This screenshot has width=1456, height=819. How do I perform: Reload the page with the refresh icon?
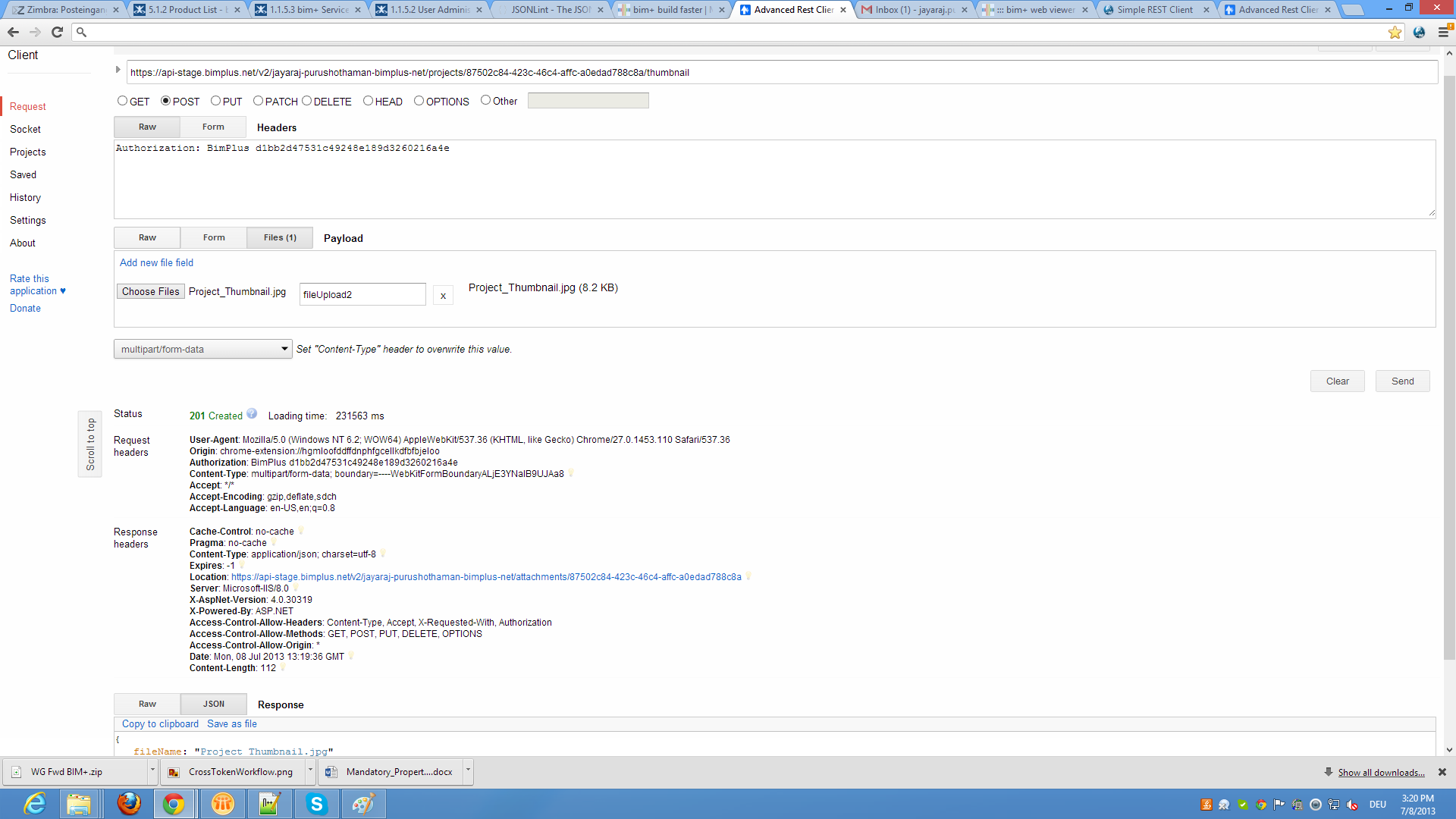click(57, 32)
